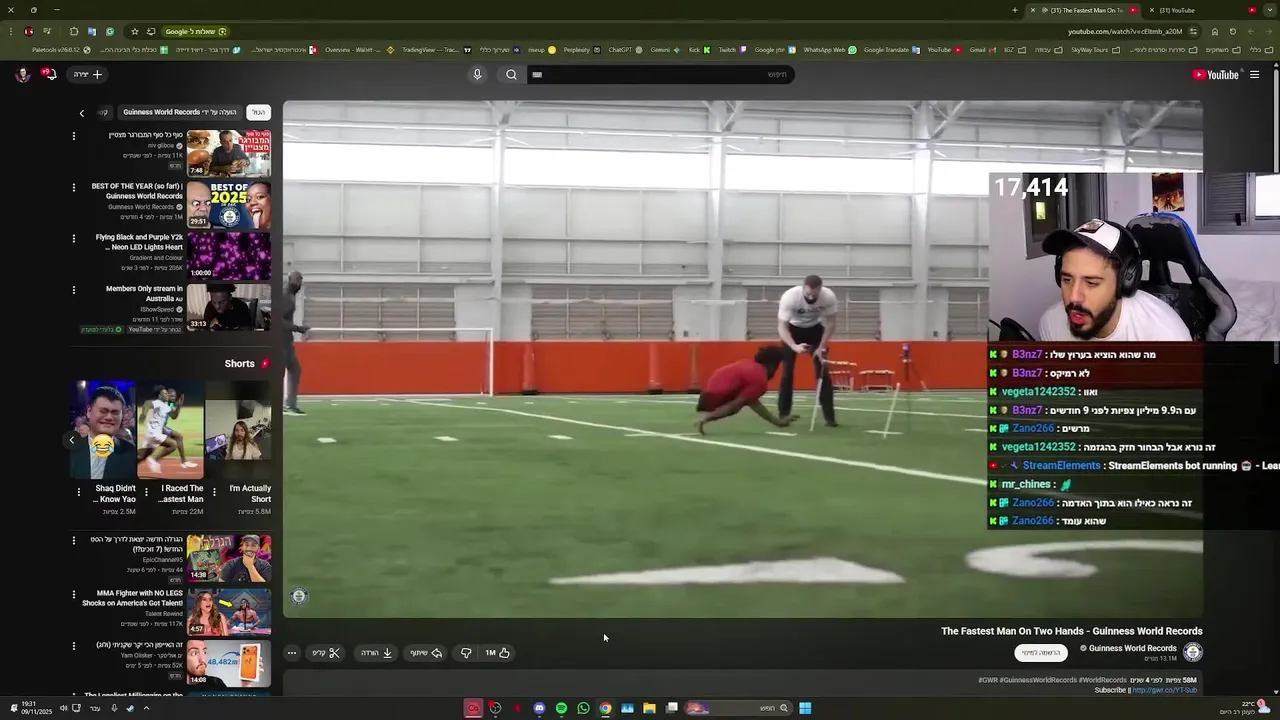Open Windows Start button in taskbar
The image size is (1280, 720).
pyautogui.click(x=805, y=708)
